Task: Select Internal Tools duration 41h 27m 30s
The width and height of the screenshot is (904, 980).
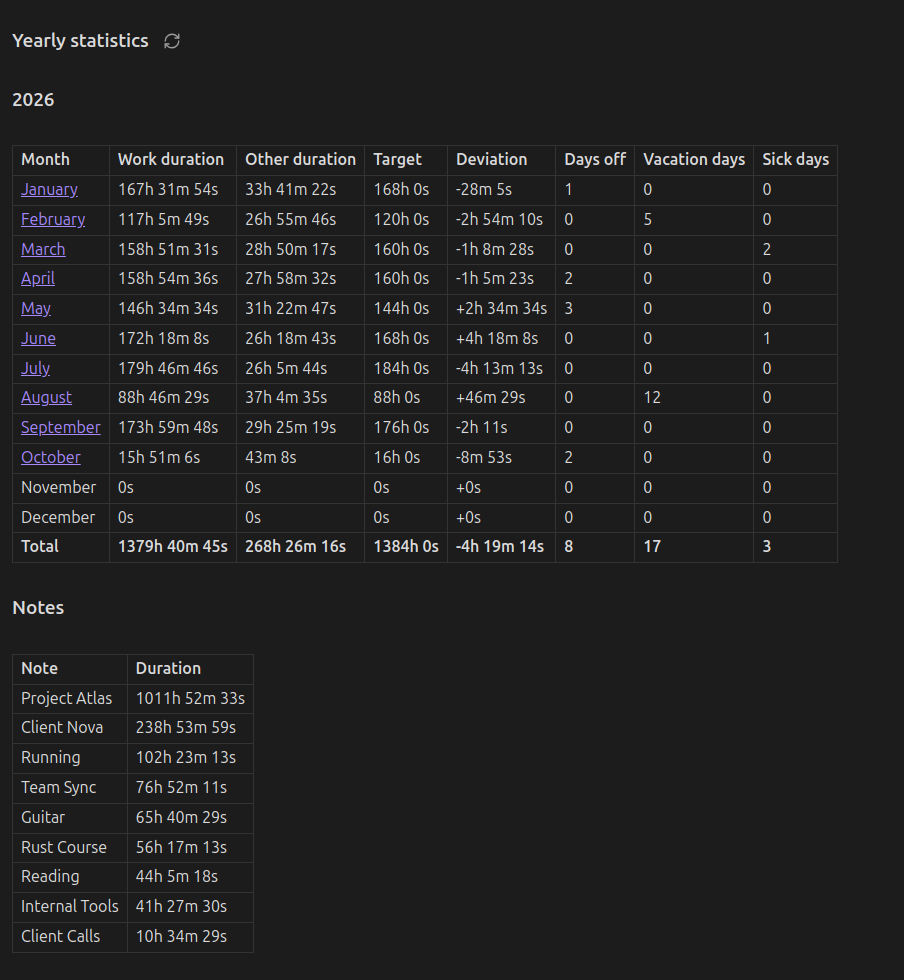Action: point(181,907)
